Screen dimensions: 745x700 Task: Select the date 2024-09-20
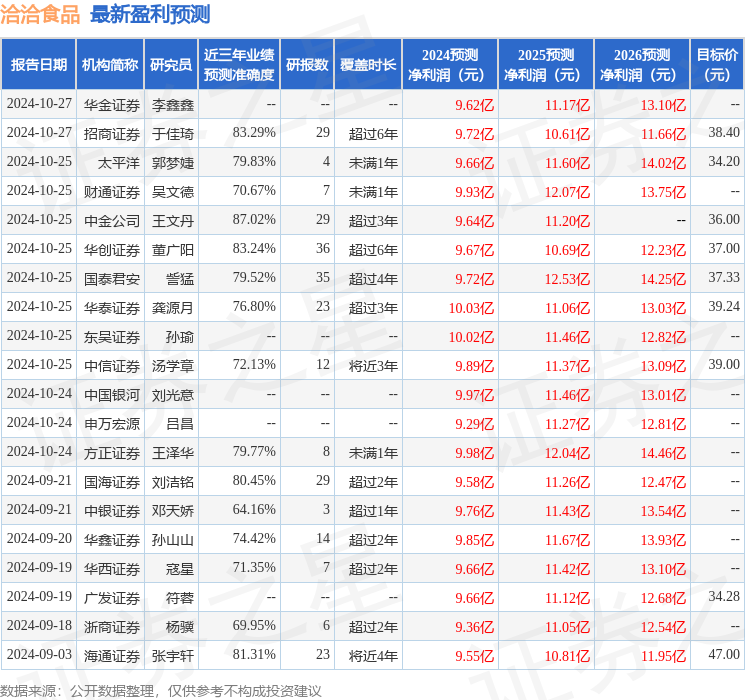click(x=39, y=538)
